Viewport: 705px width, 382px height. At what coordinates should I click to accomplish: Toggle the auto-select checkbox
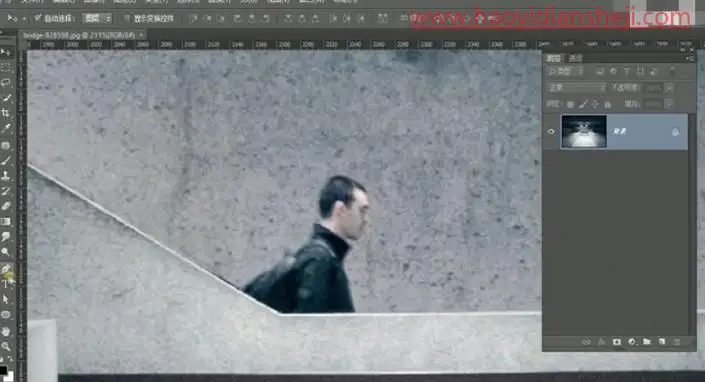pyautogui.click(x=38, y=18)
